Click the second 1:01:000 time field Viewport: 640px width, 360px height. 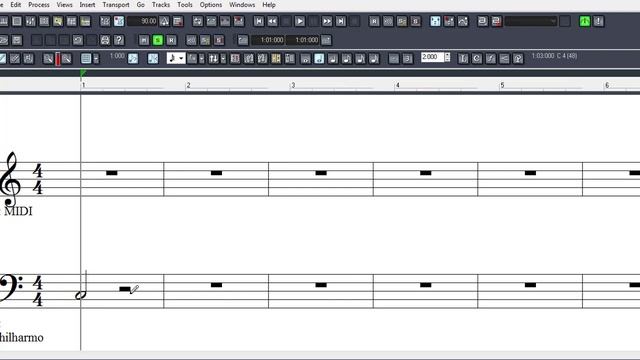pyautogui.click(x=302, y=40)
